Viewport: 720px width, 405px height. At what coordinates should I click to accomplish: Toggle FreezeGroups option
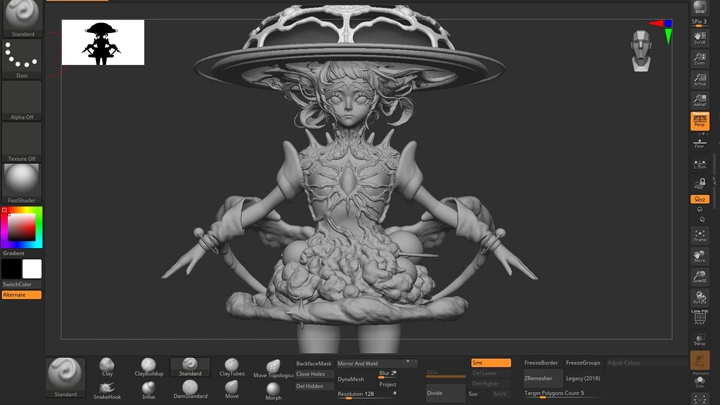[583, 363]
